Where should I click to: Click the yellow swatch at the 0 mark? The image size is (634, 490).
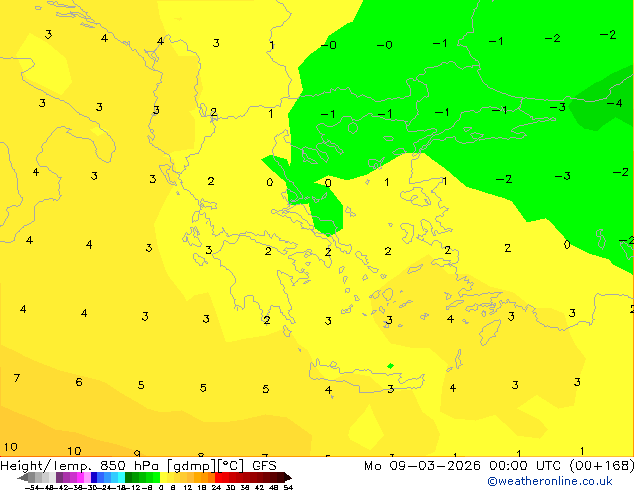pyautogui.click(x=163, y=477)
